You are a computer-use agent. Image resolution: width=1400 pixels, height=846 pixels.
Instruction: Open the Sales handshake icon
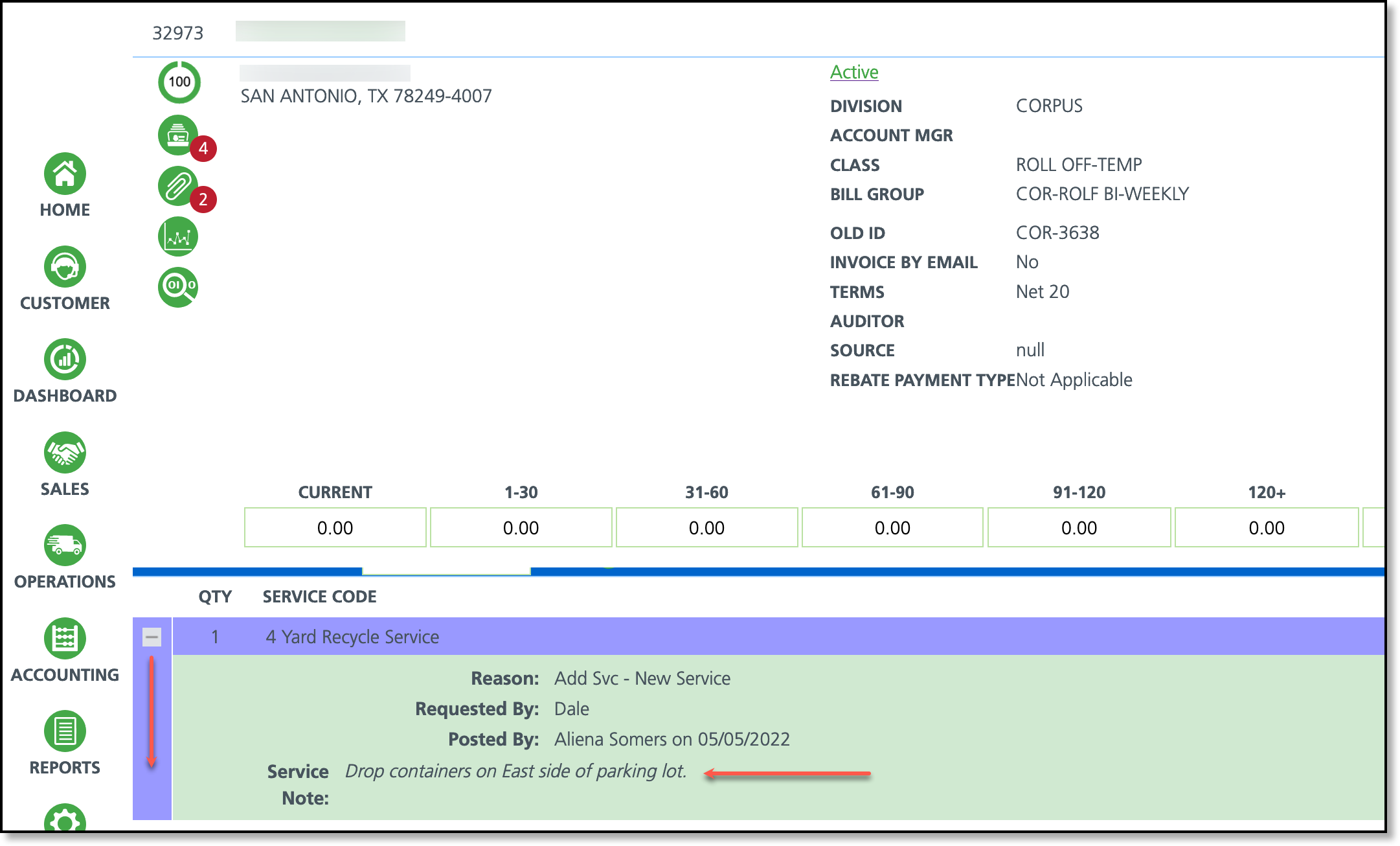(65, 452)
